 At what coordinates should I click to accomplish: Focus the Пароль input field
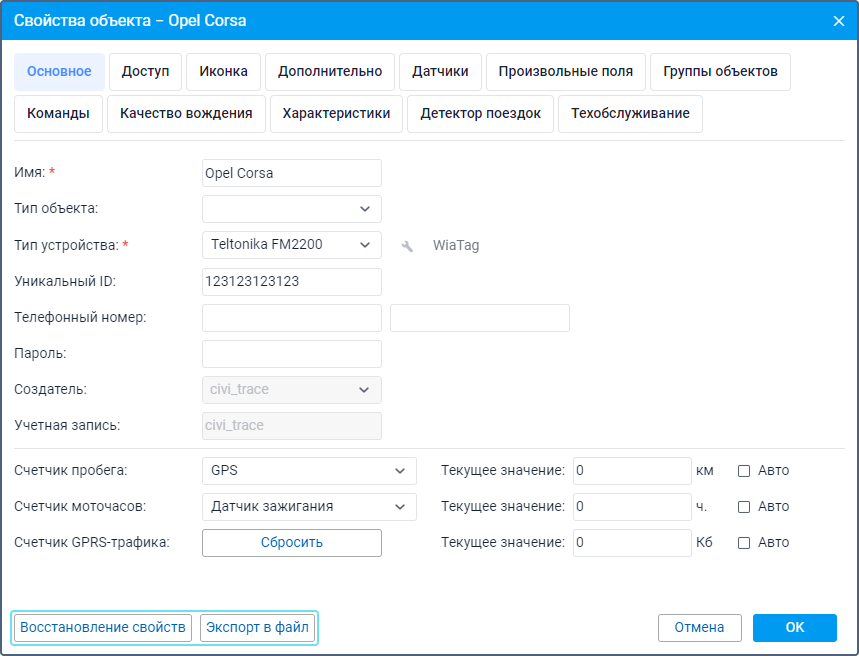[292, 354]
